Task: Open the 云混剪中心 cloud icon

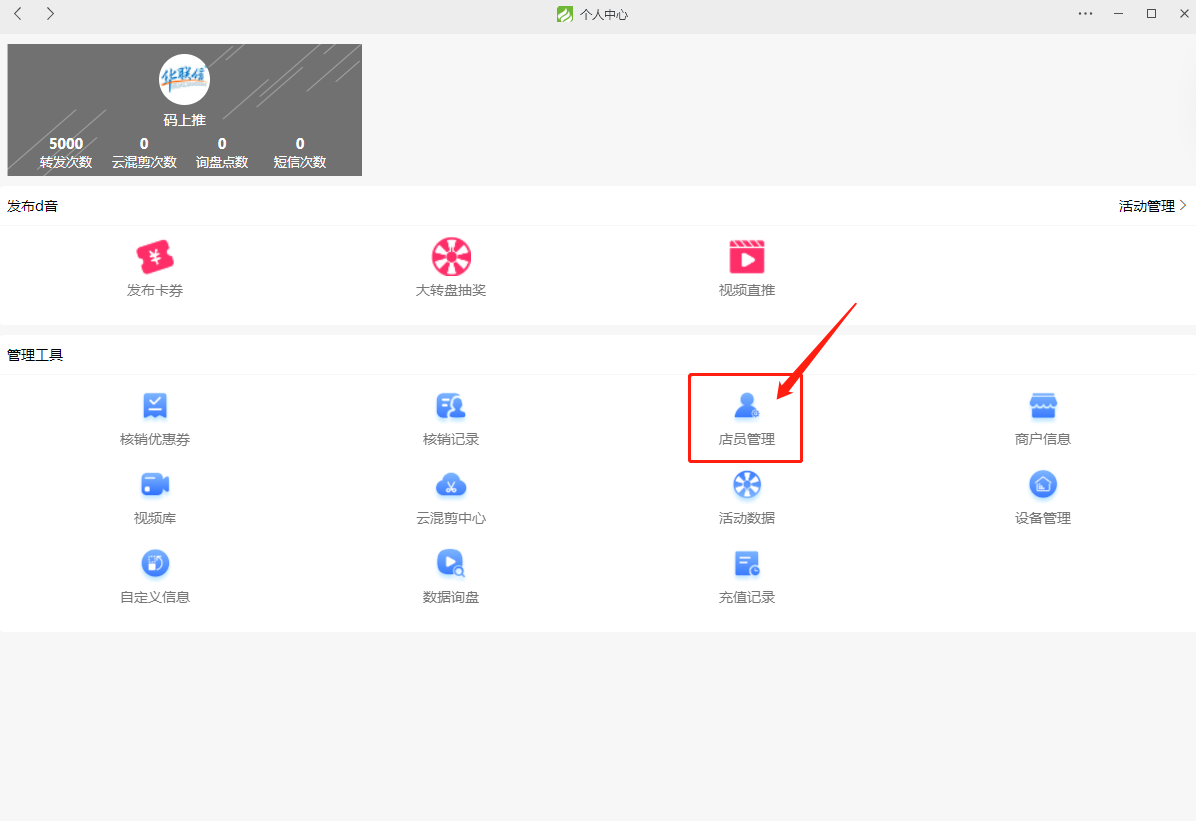Action: coord(451,485)
